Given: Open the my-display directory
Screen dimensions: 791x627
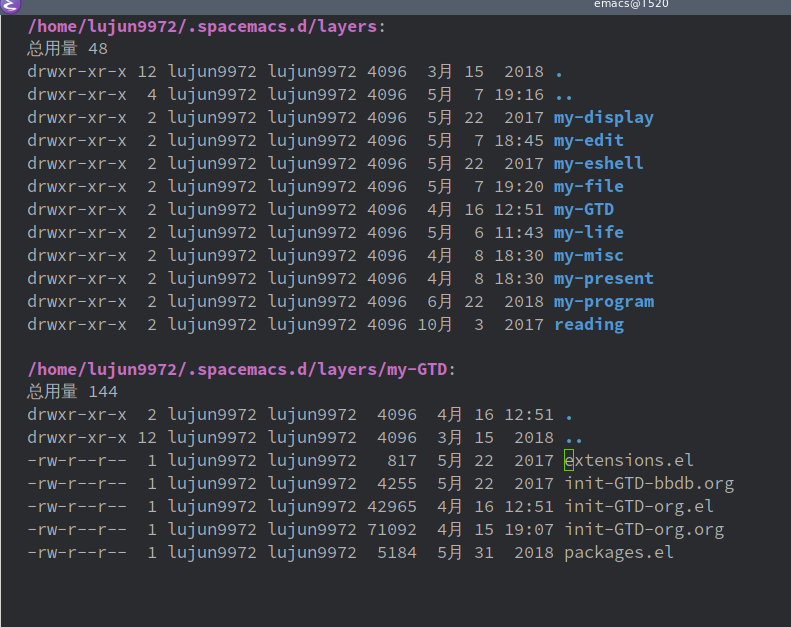Looking at the screenshot, I should click(603, 118).
